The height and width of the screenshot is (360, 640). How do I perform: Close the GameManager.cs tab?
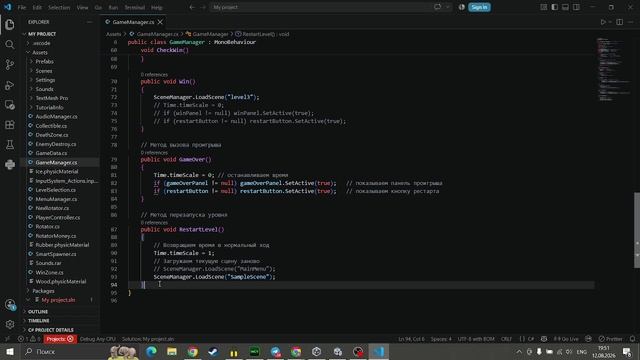(x=160, y=22)
